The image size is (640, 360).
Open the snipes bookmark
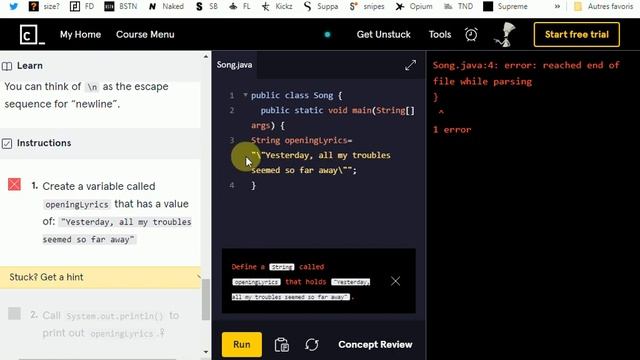click(x=367, y=7)
